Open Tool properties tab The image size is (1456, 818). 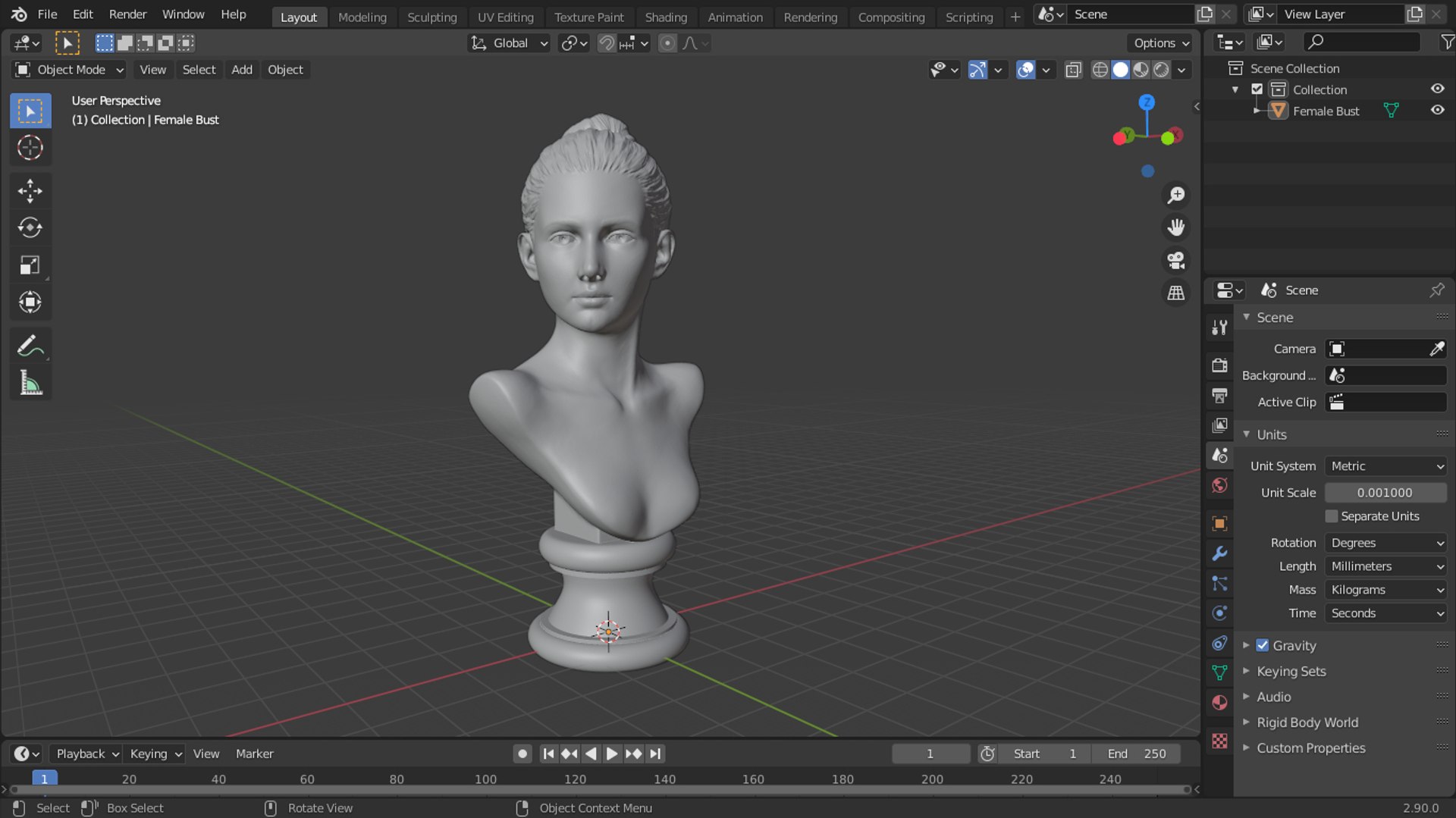pyautogui.click(x=1219, y=328)
